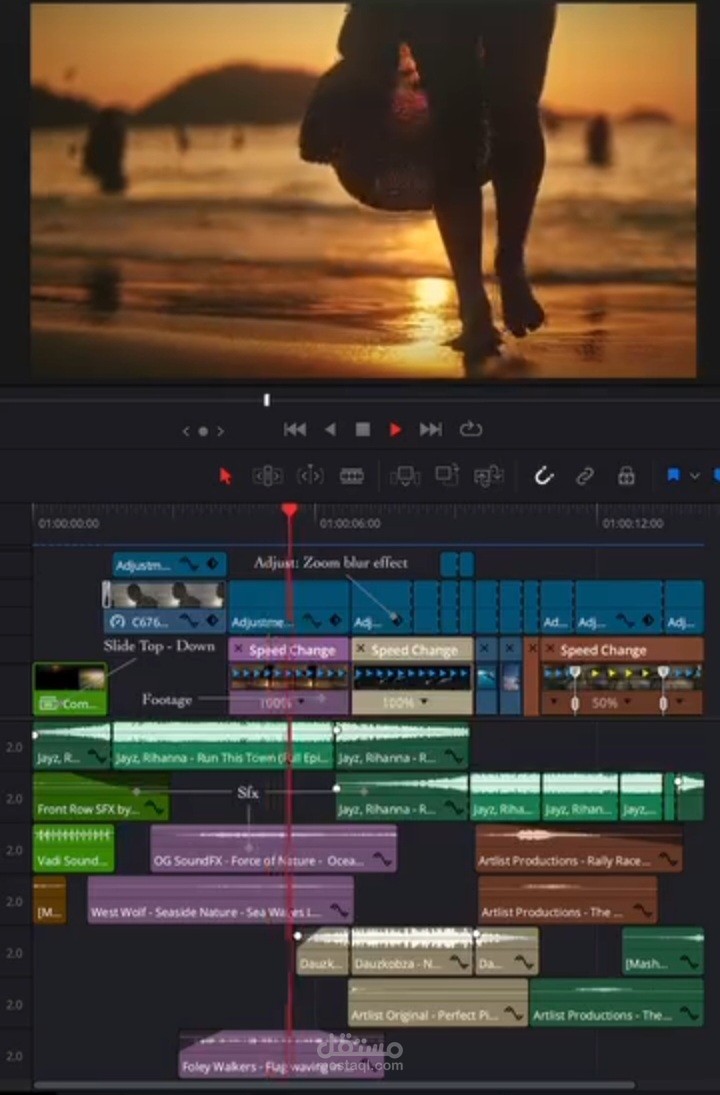Add a blue flag to the clip
The height and width of the screenshot is (1095, 720).
(673, 476)
